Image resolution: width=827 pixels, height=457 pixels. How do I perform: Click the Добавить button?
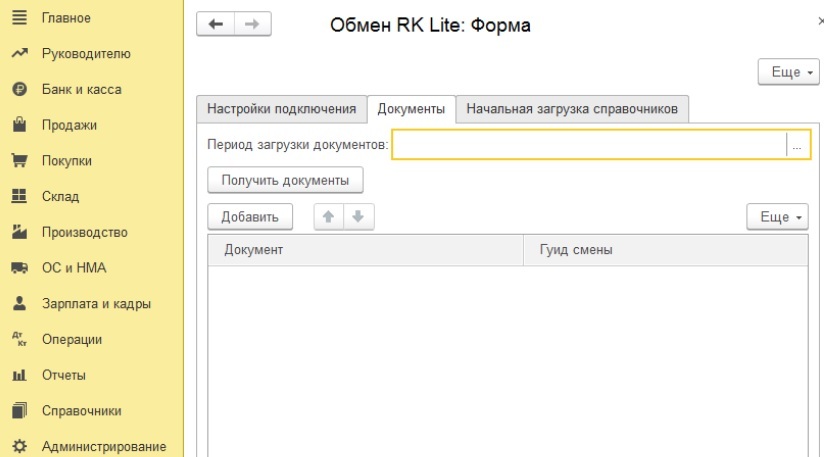[250, 217]
